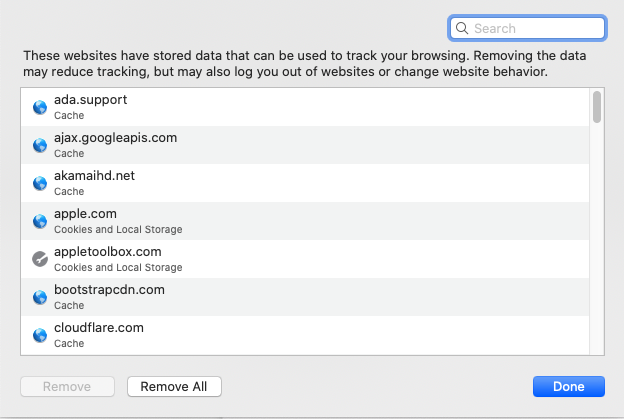624x419 pixels.
Task: Highlight the appletoolbox.com row
Action: (300, 259)
